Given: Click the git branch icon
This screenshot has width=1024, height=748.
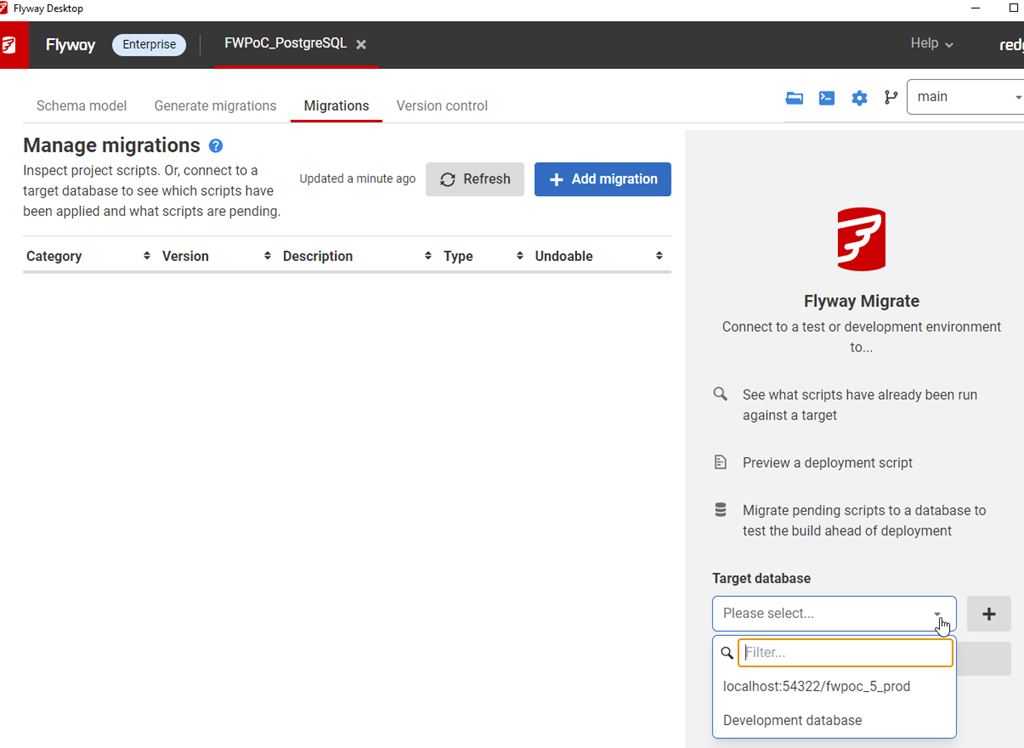Looking at the screenshot, I should click(x=890, y=97).
